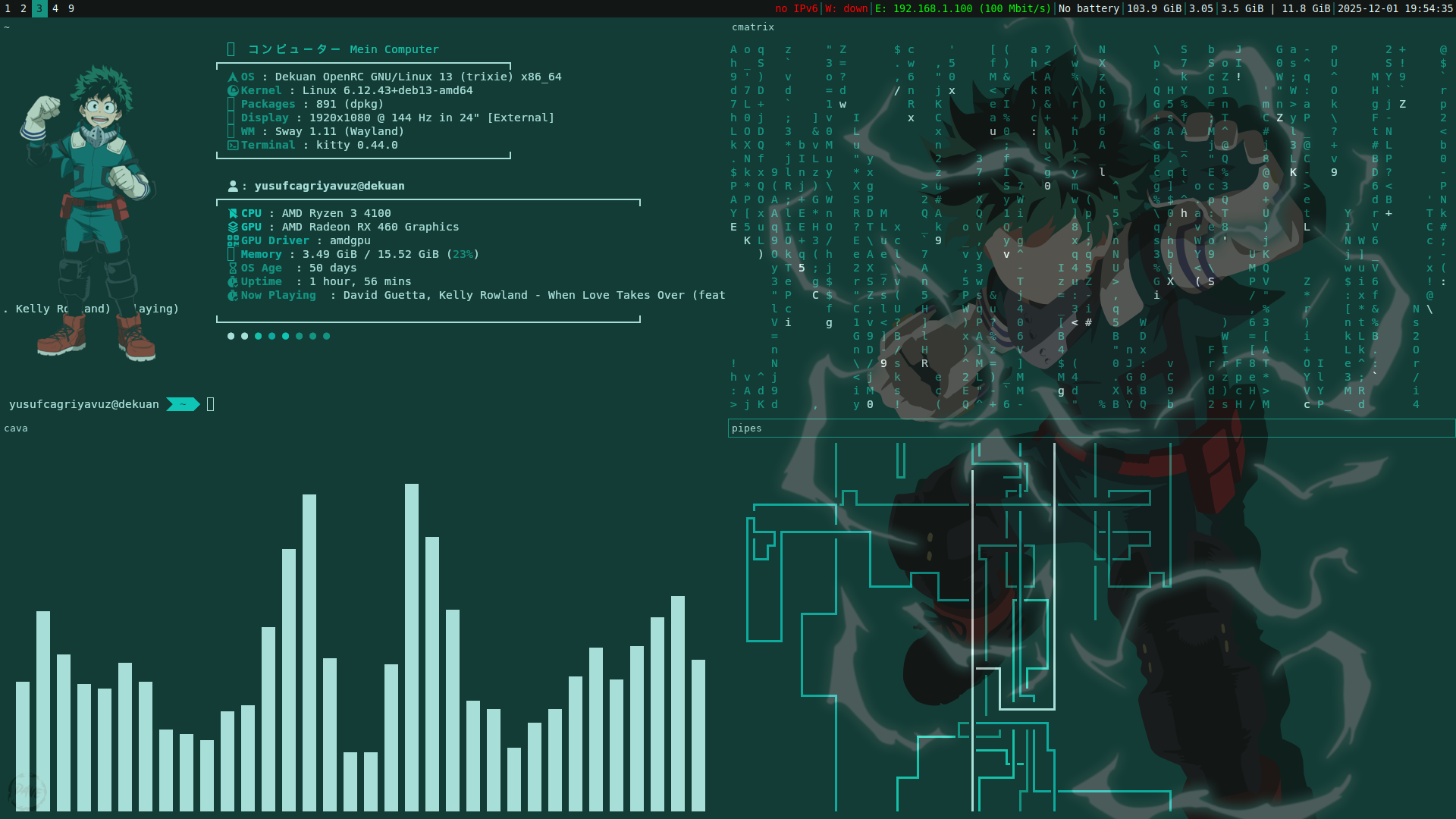
Task: Switch to workspace 4 in the bar
Action: [x=55, y=8]
